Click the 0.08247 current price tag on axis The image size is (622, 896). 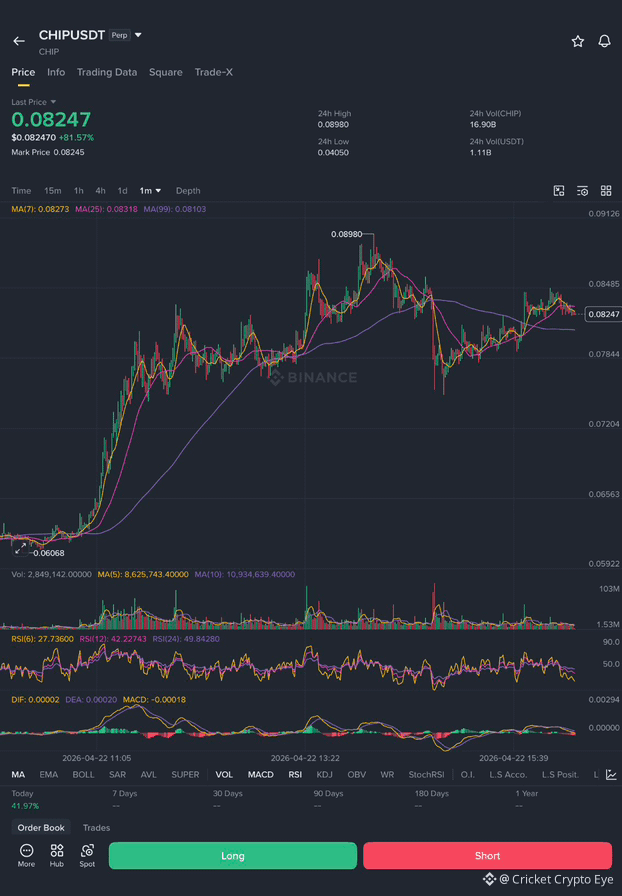[x=603, y=314]
